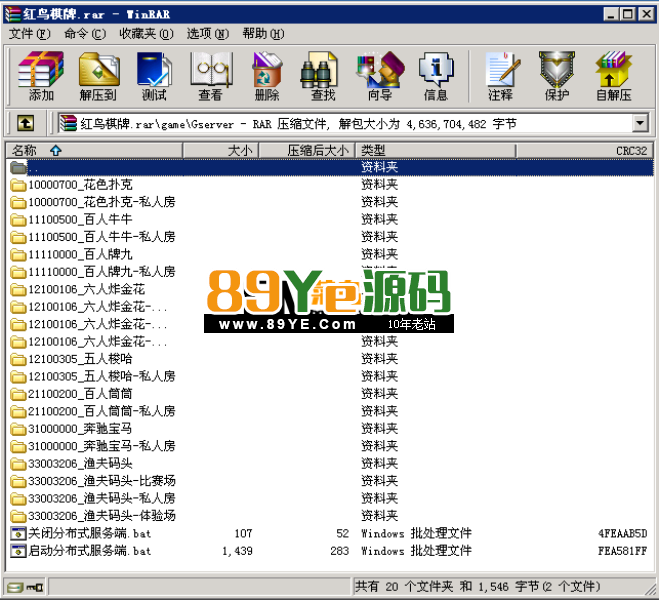The height and width of the screenshot is (600, 659).
Task: Click packed size value 283
Action: [340, 551]
